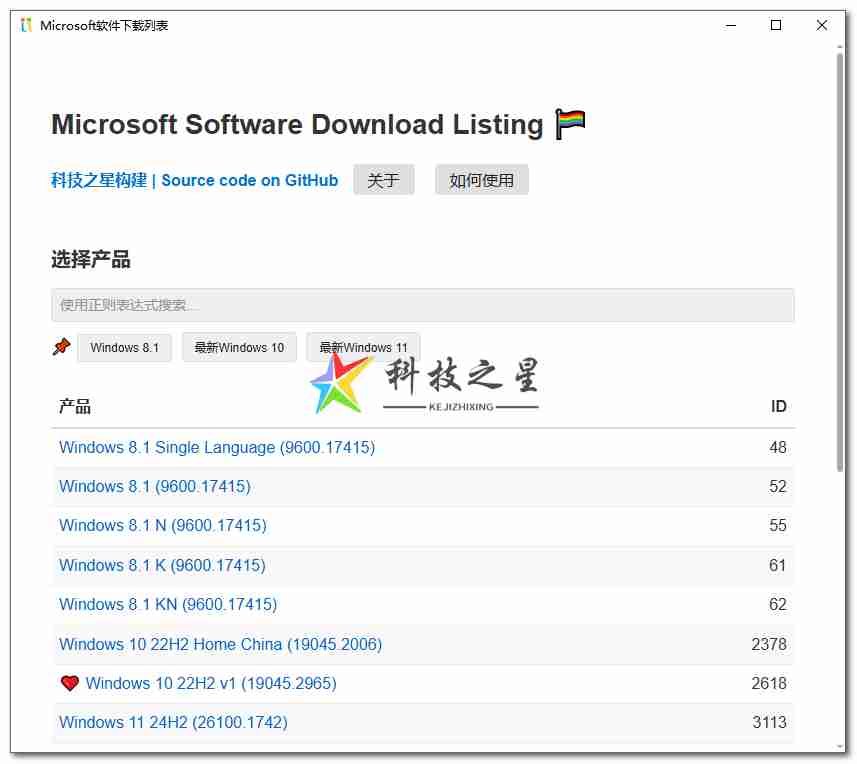857x764 pixels.
Task: Open the Source code on GitHub link
Action: [x=249, y=180]
